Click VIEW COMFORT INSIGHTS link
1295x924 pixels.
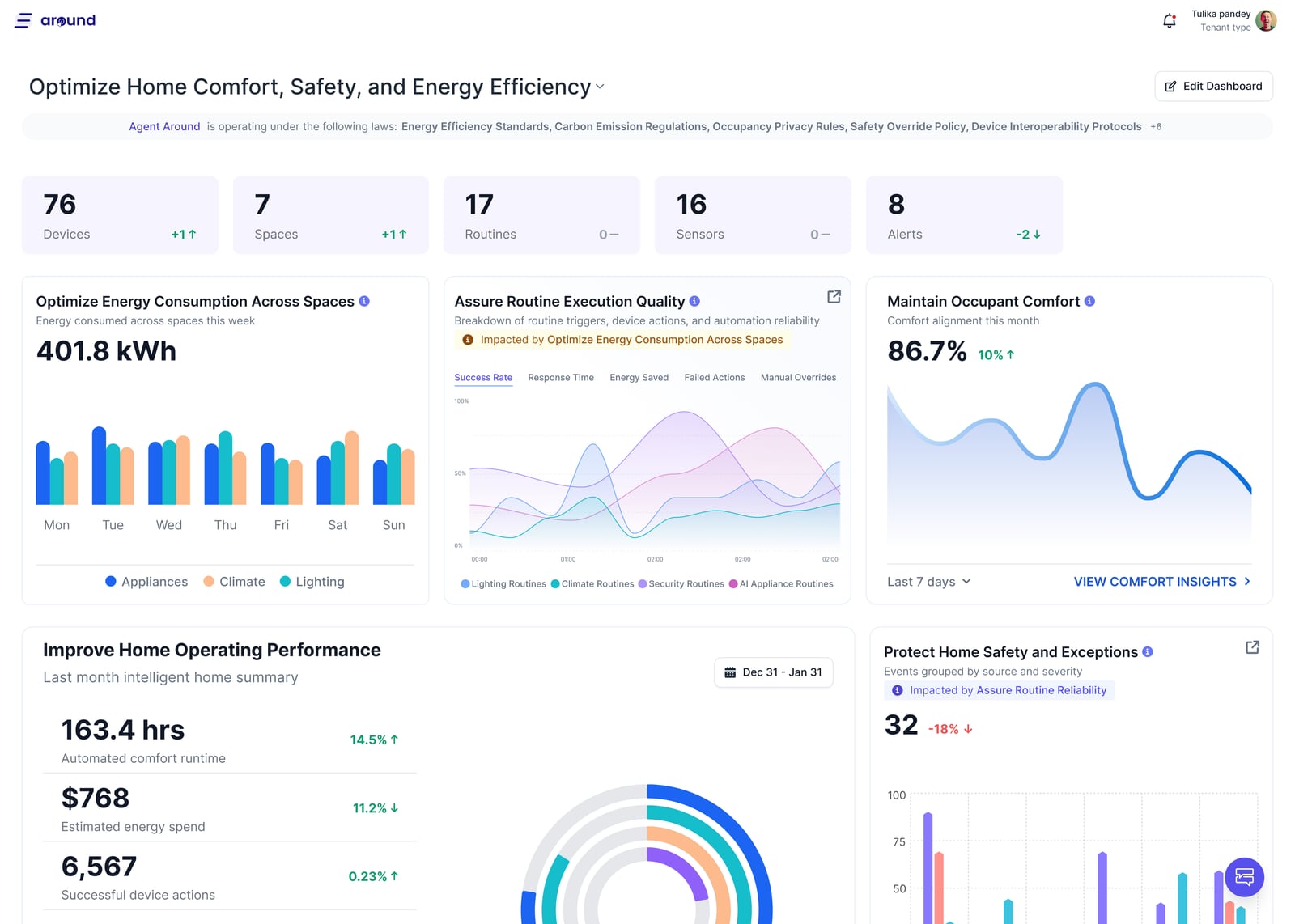click(1162, 582)
